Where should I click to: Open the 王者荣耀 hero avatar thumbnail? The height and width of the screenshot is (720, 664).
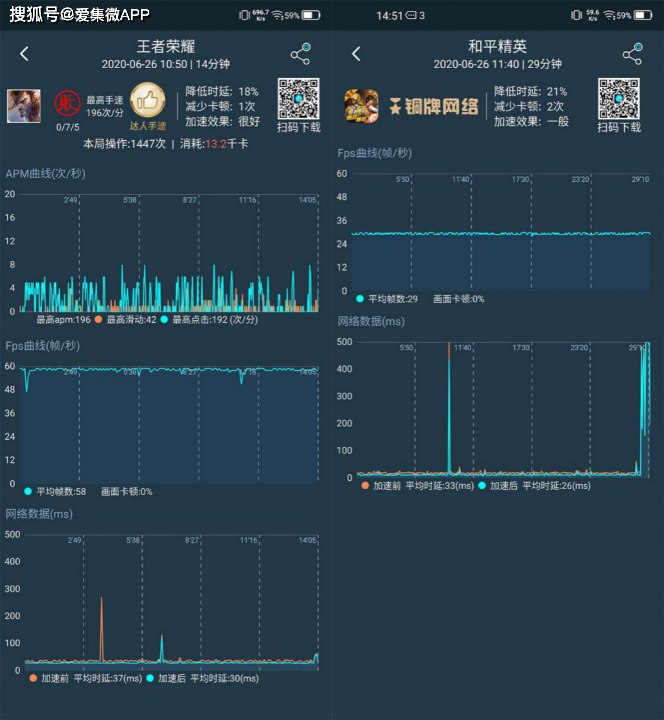24,106
